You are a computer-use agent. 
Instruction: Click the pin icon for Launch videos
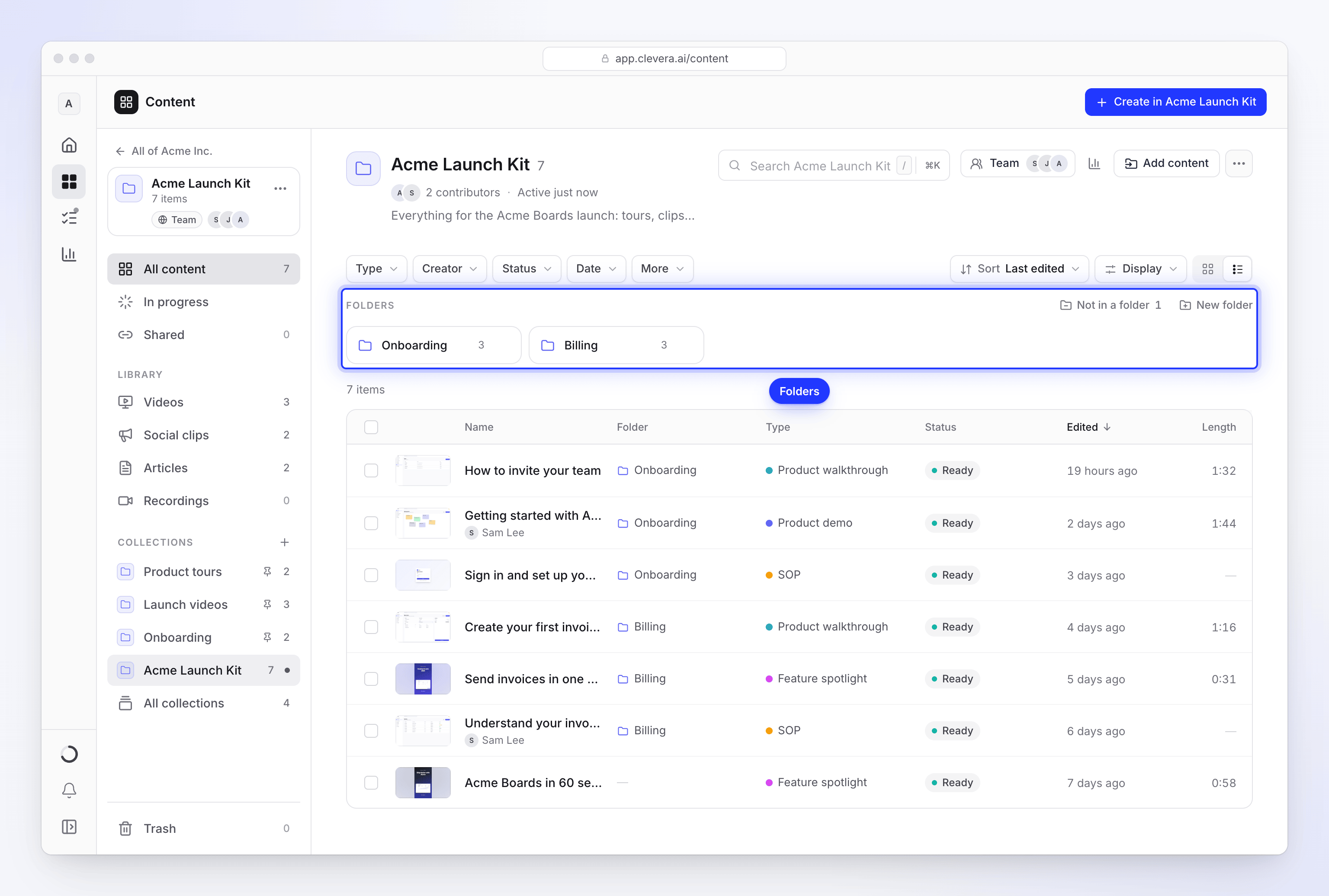click(x=267, y=605)
